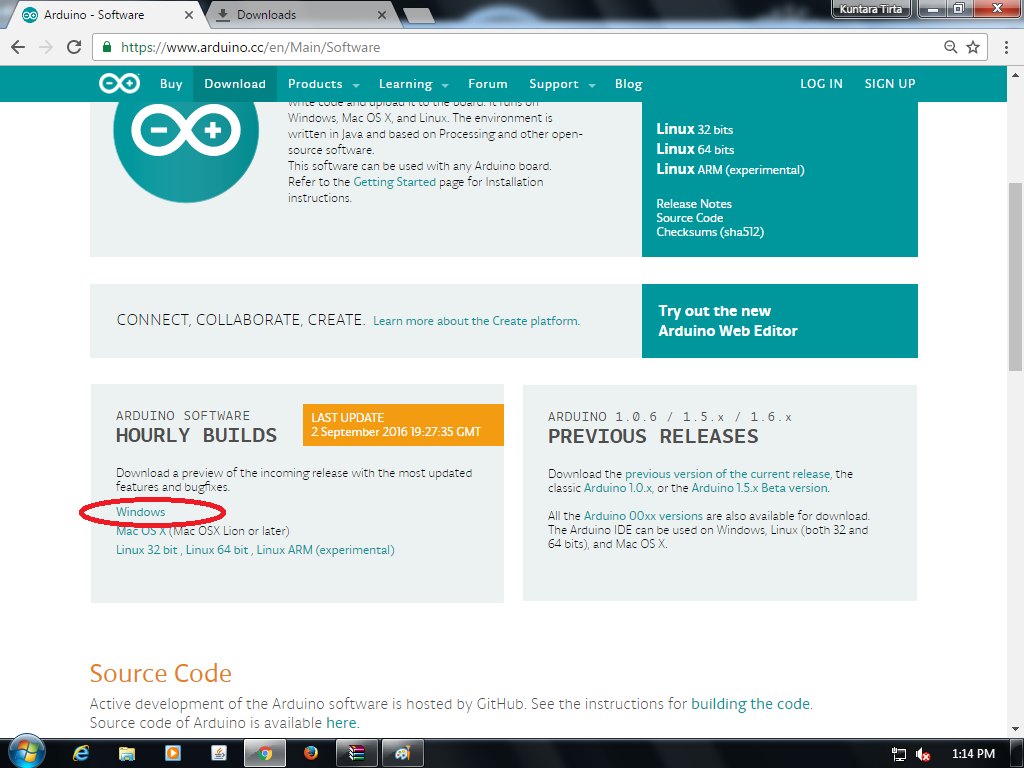Open the Paint taskbar icon
Screen dimensions: 1024x768
click(402, 753)
